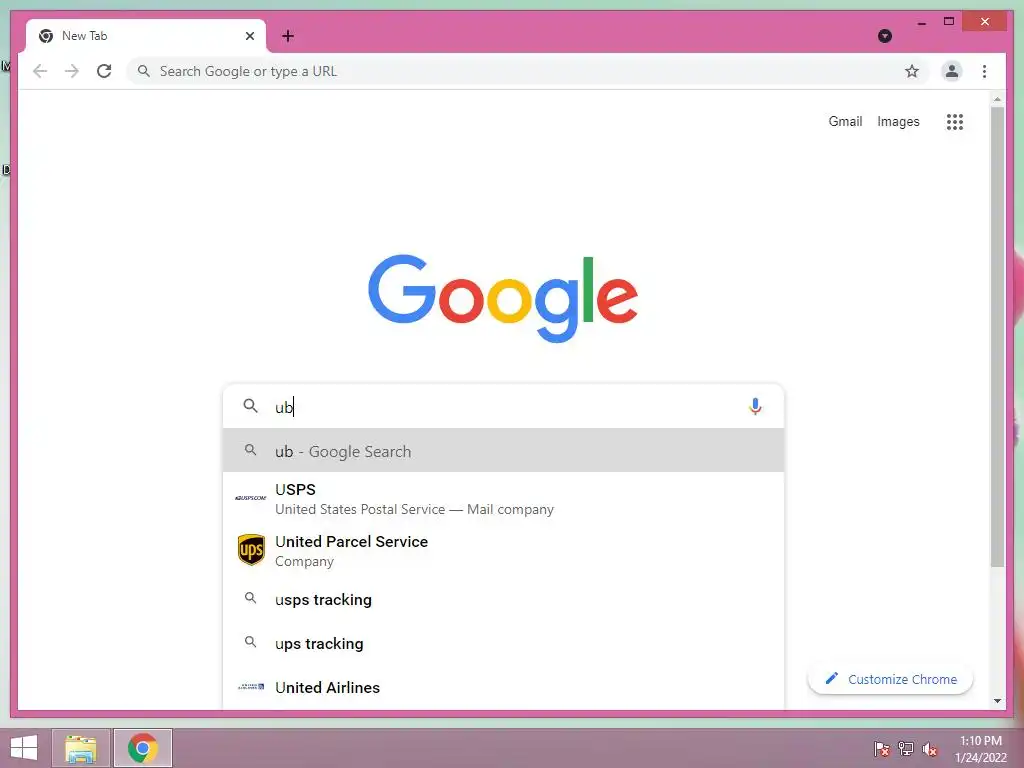Select the USPS suggestion
This screenshot has width=1024, height=768.
[503, 498]
